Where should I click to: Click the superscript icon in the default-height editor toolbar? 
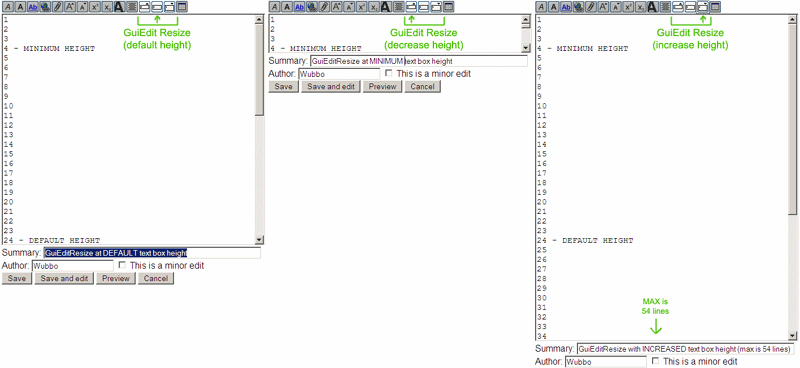[x=95, y=7]
